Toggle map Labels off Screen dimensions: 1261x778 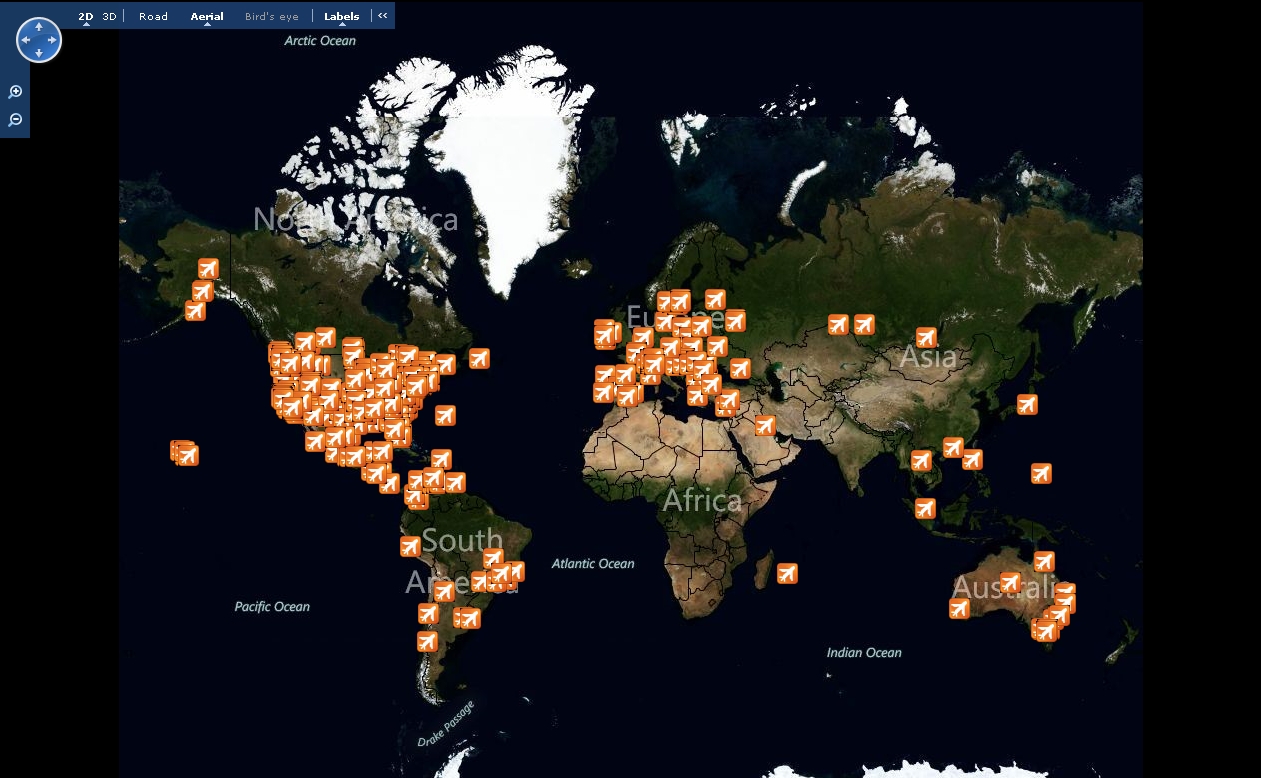pyautogui.click(x=340, y=16)
